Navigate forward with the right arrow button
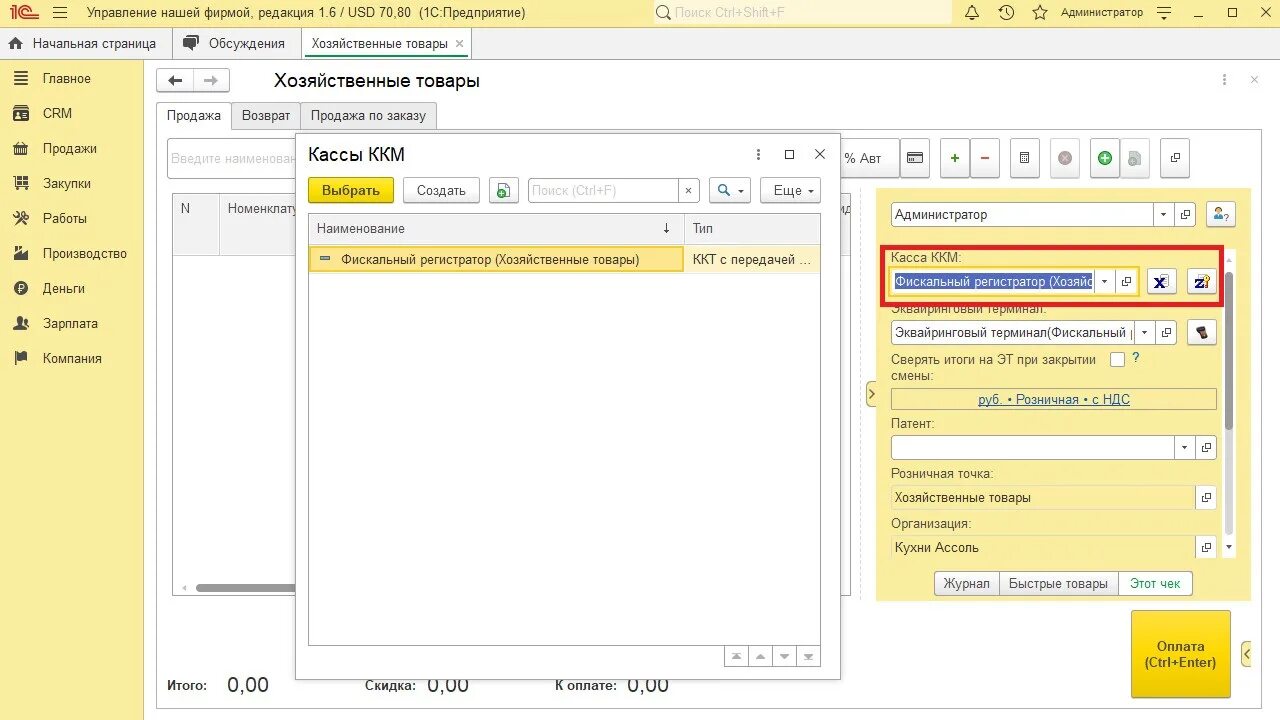The width and height of the screenshot is (1280, 720). [211, 81]
